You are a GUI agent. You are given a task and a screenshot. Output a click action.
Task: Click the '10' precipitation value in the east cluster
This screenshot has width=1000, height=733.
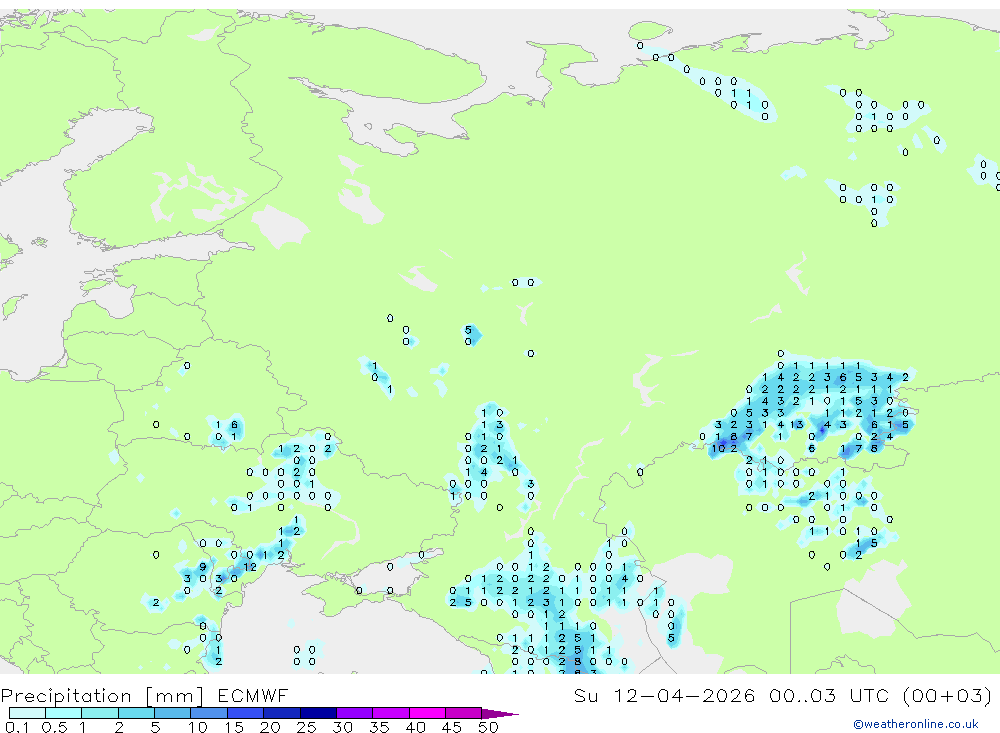click(719, 448)
